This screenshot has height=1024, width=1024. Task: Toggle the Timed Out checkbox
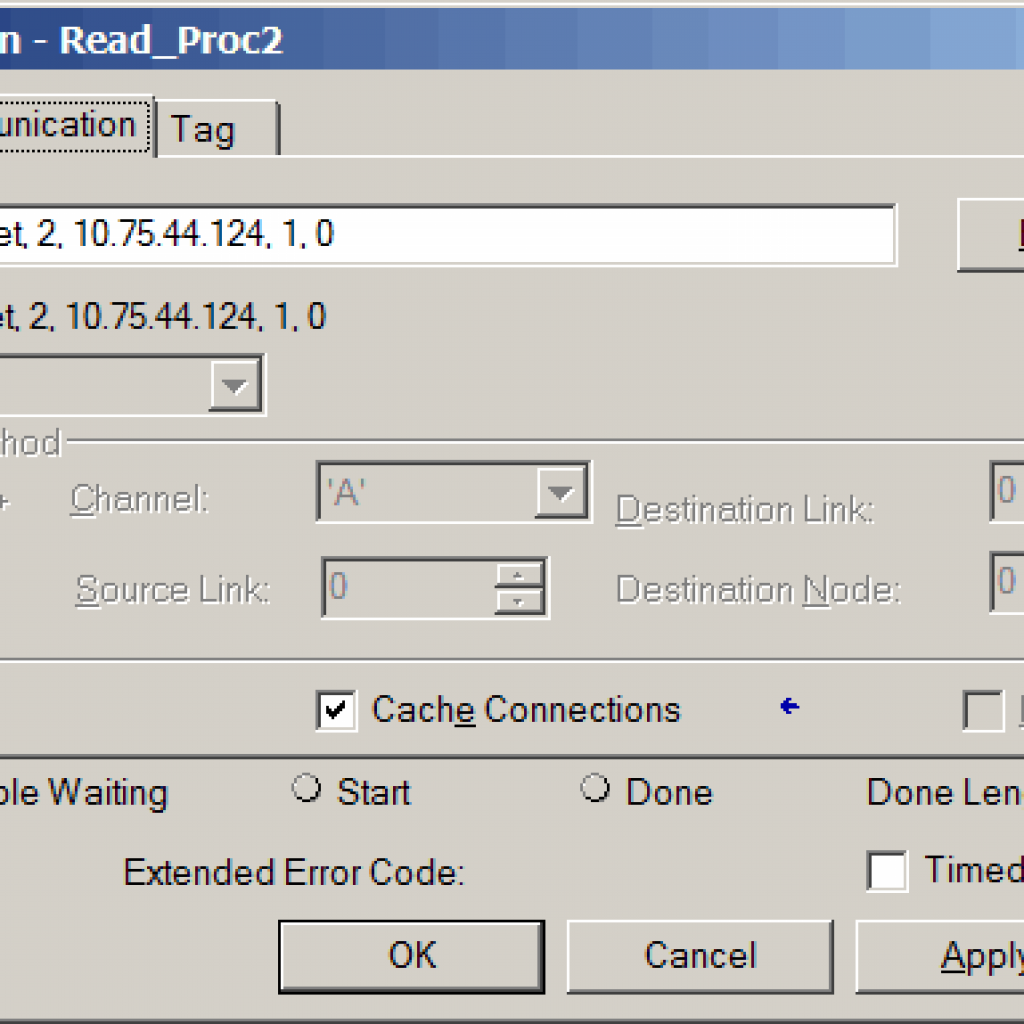[887, 871]
